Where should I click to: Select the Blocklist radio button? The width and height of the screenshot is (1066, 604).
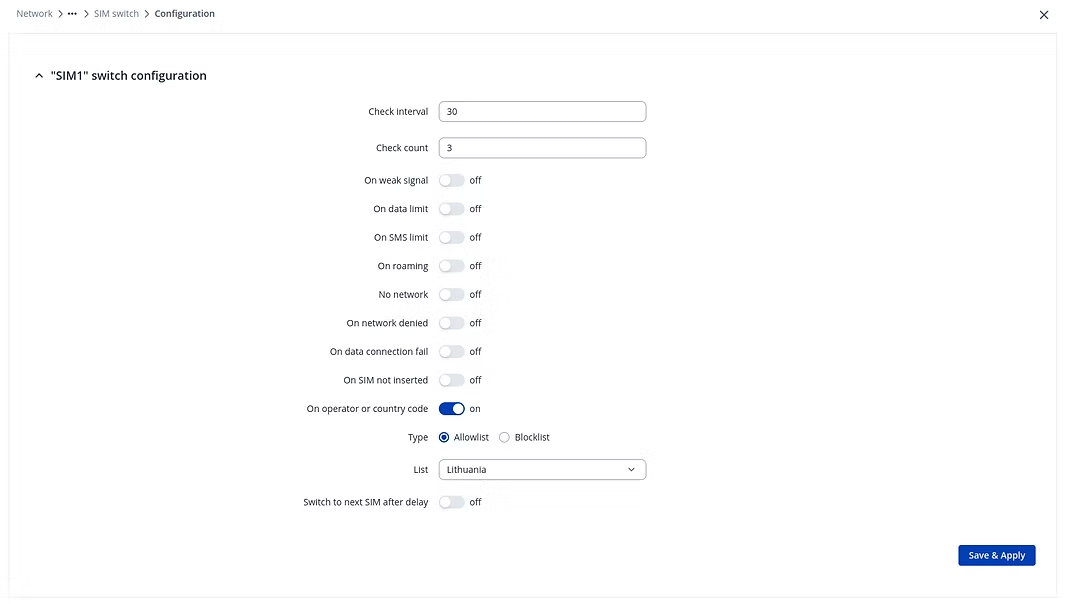pyautogui.click(x=504, y=437)
